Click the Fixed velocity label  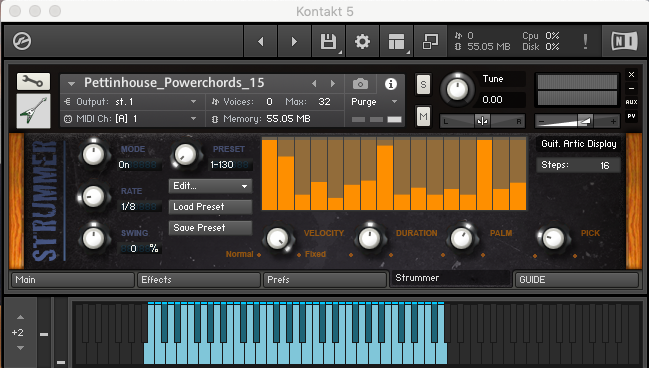315,254
